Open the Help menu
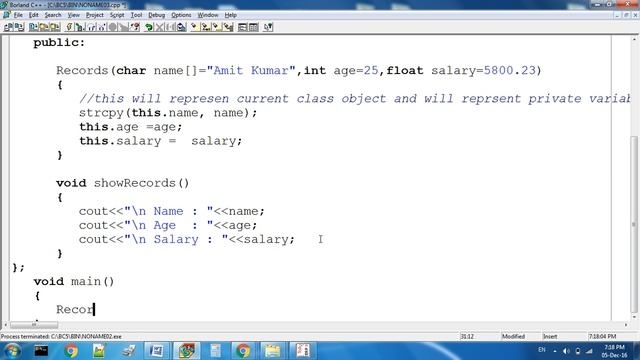 tap(231, 15)
